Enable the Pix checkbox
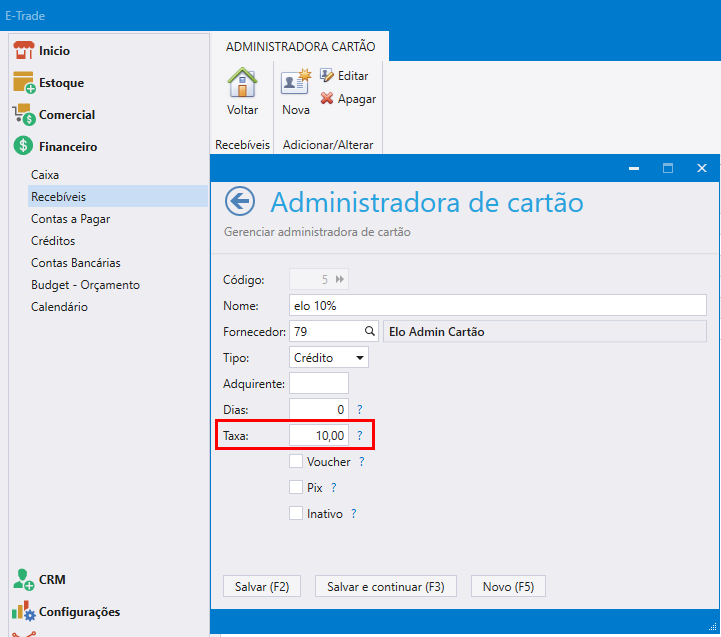Image resolution: width=721 pixels, height=637 pixels. click(x=296, y=487)
